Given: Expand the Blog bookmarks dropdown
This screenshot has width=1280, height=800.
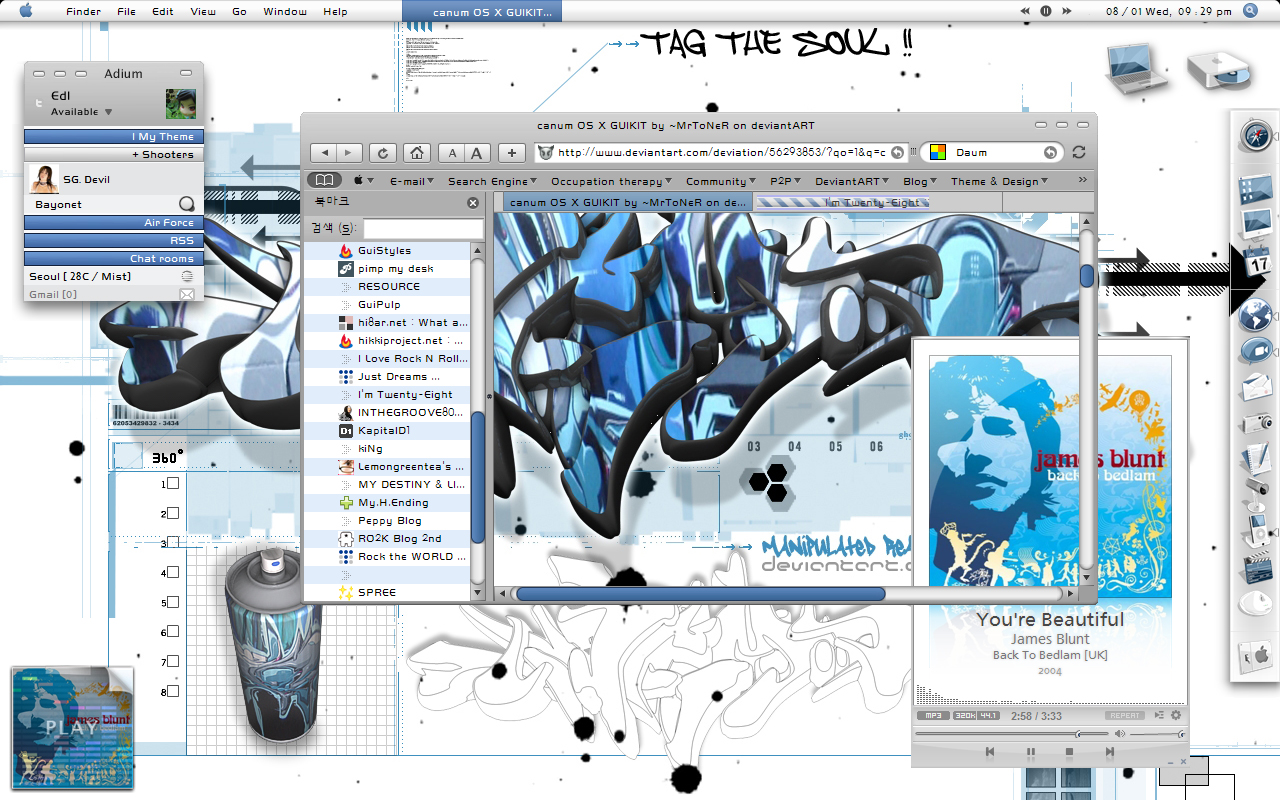Looking at the screenshot, I should click(920, 181).
